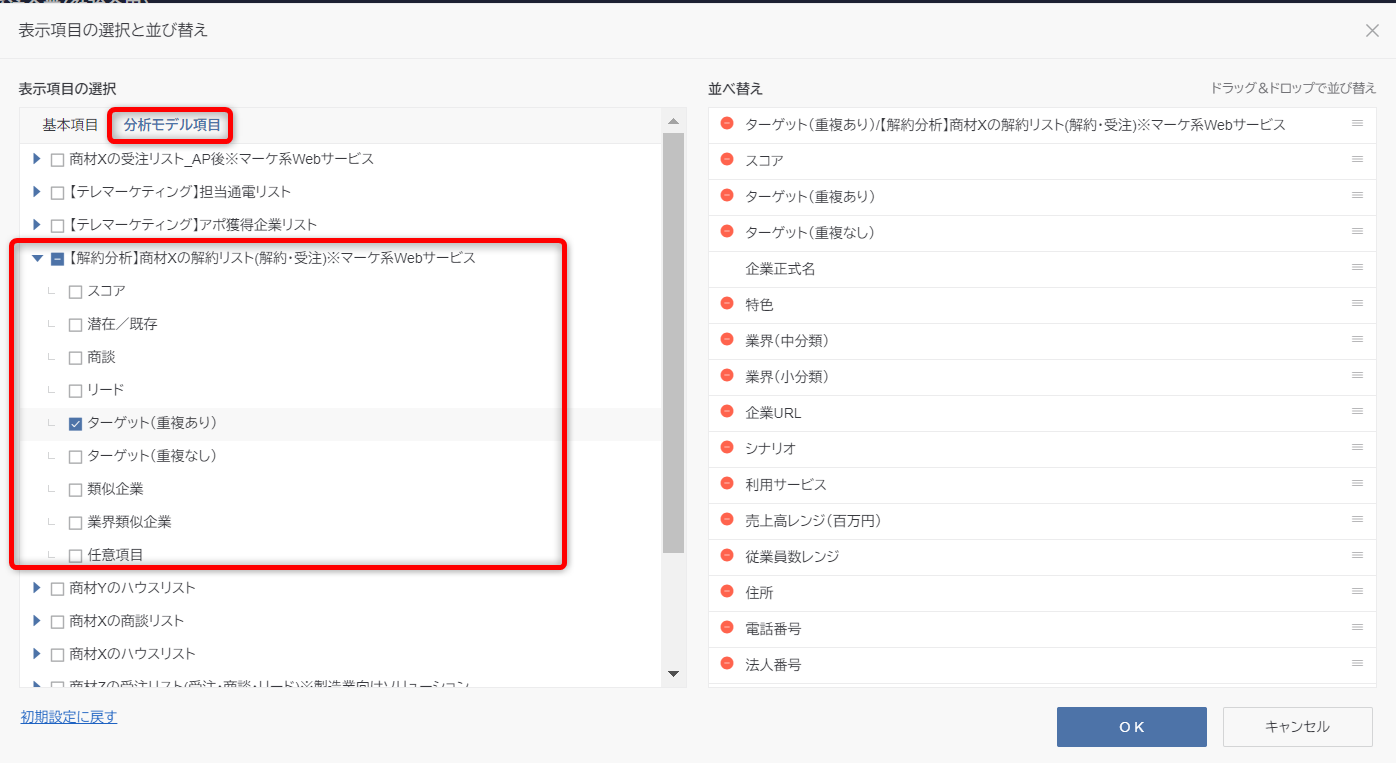The height and width of the screenshot is (763, 1396).
Task: Enable the 業界類似企業 checkbox
Action: pos(75,523)
